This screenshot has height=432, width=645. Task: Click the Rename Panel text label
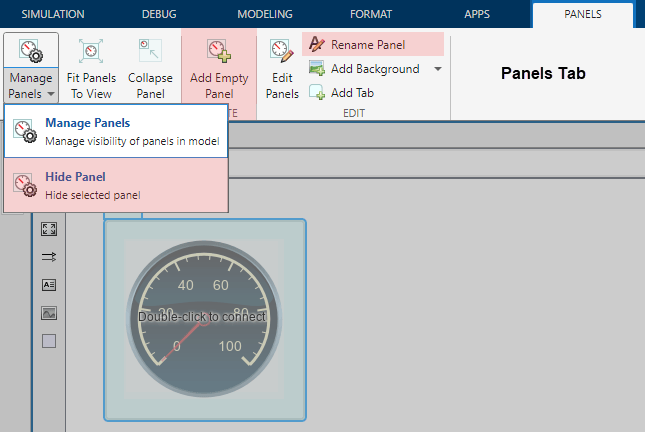point(368,44)
